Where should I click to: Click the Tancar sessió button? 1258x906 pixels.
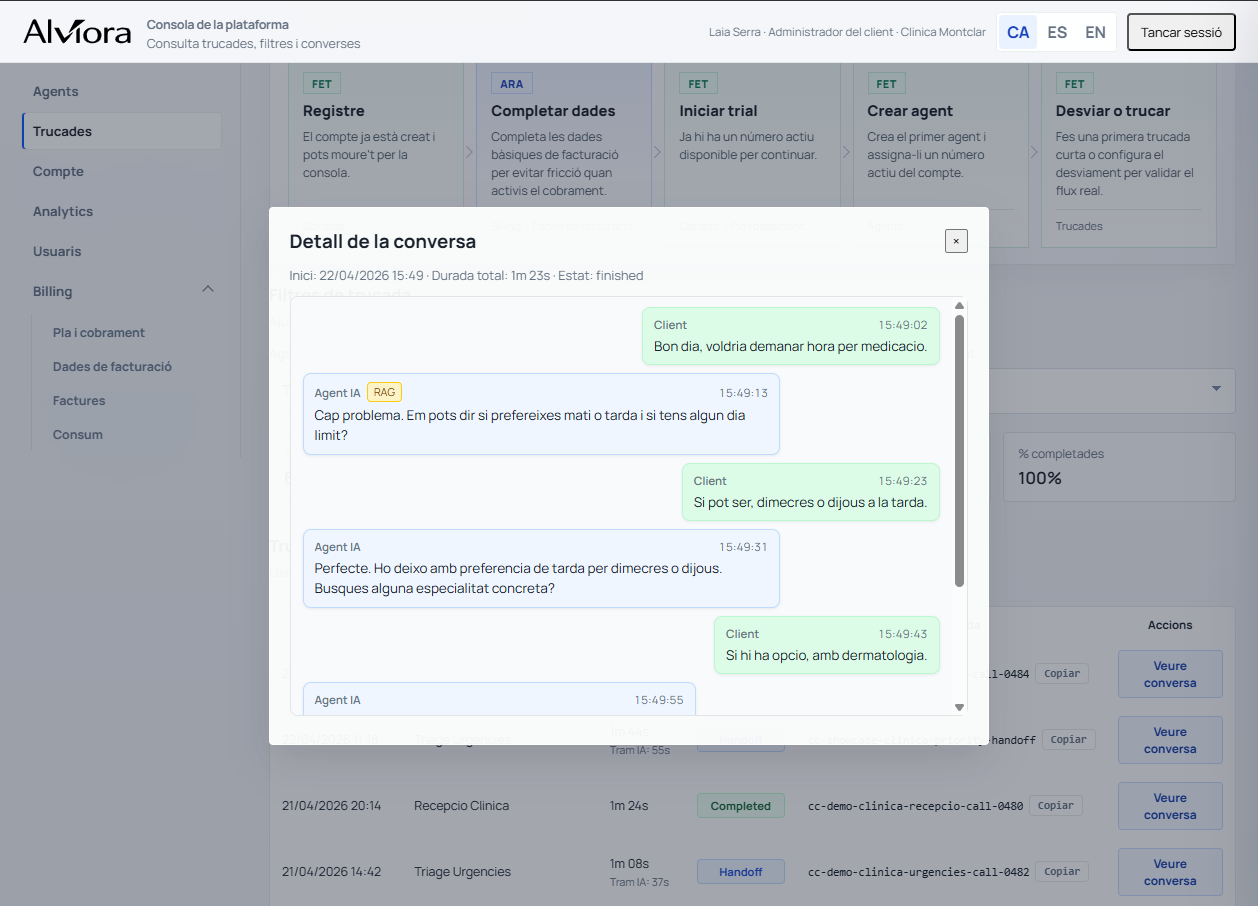pyautogui.click(x=1181, y=32)
